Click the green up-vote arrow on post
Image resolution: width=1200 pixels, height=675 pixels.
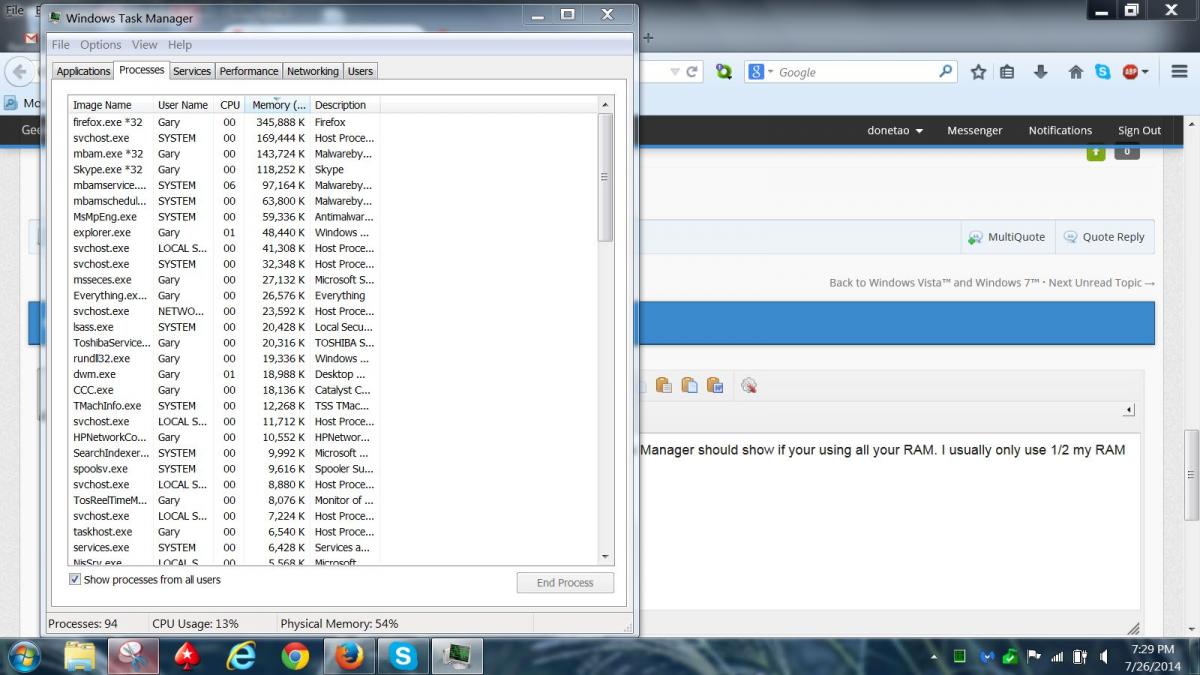[1096, 152]
